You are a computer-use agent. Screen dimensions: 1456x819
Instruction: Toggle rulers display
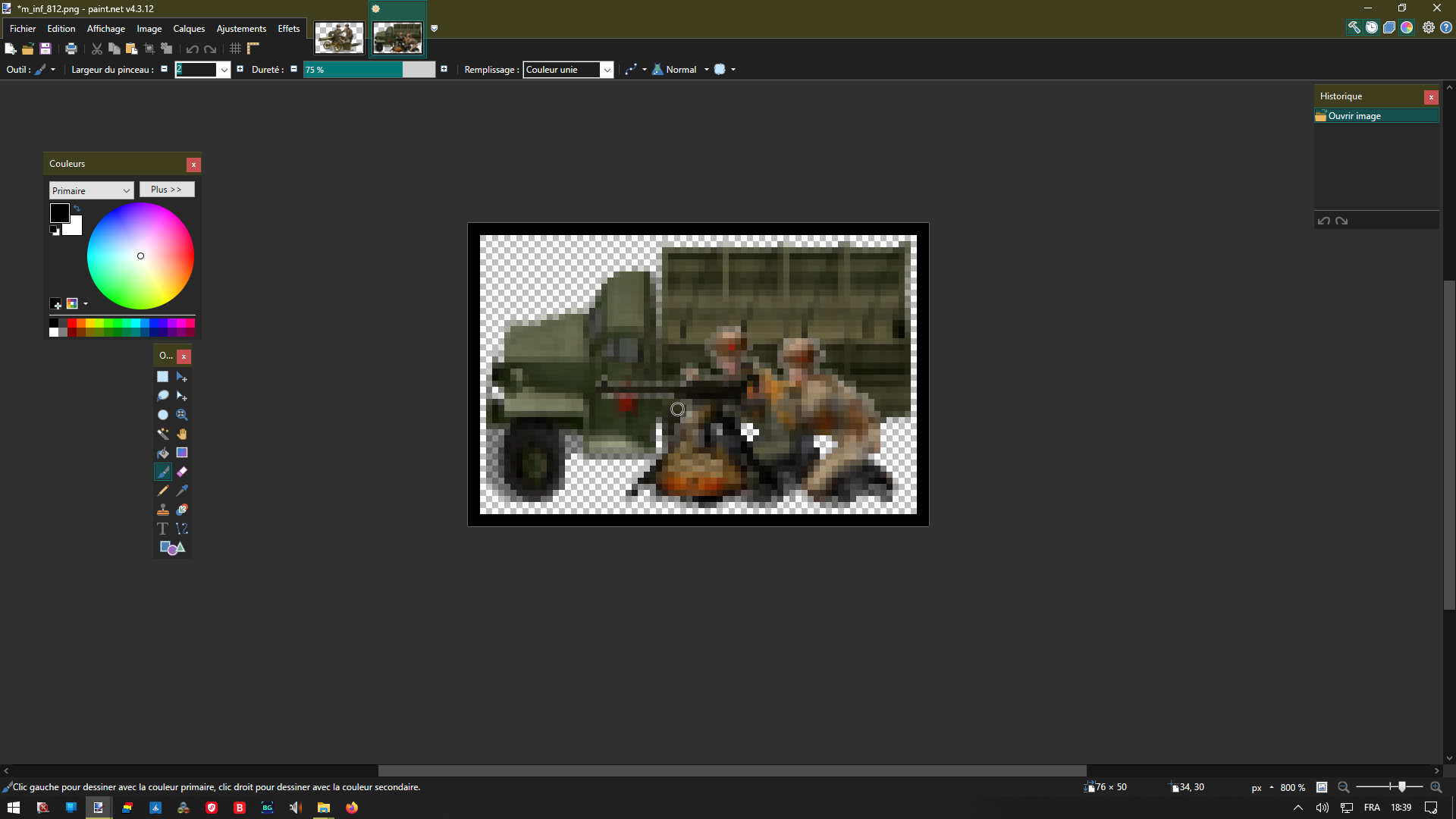click(253, 49)
